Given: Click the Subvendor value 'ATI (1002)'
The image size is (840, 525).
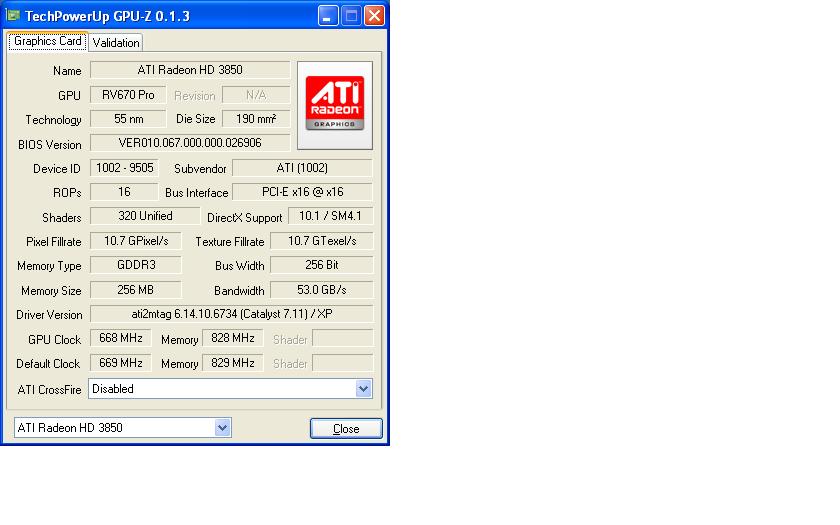Looking at the screenshot, I should 302,168.
